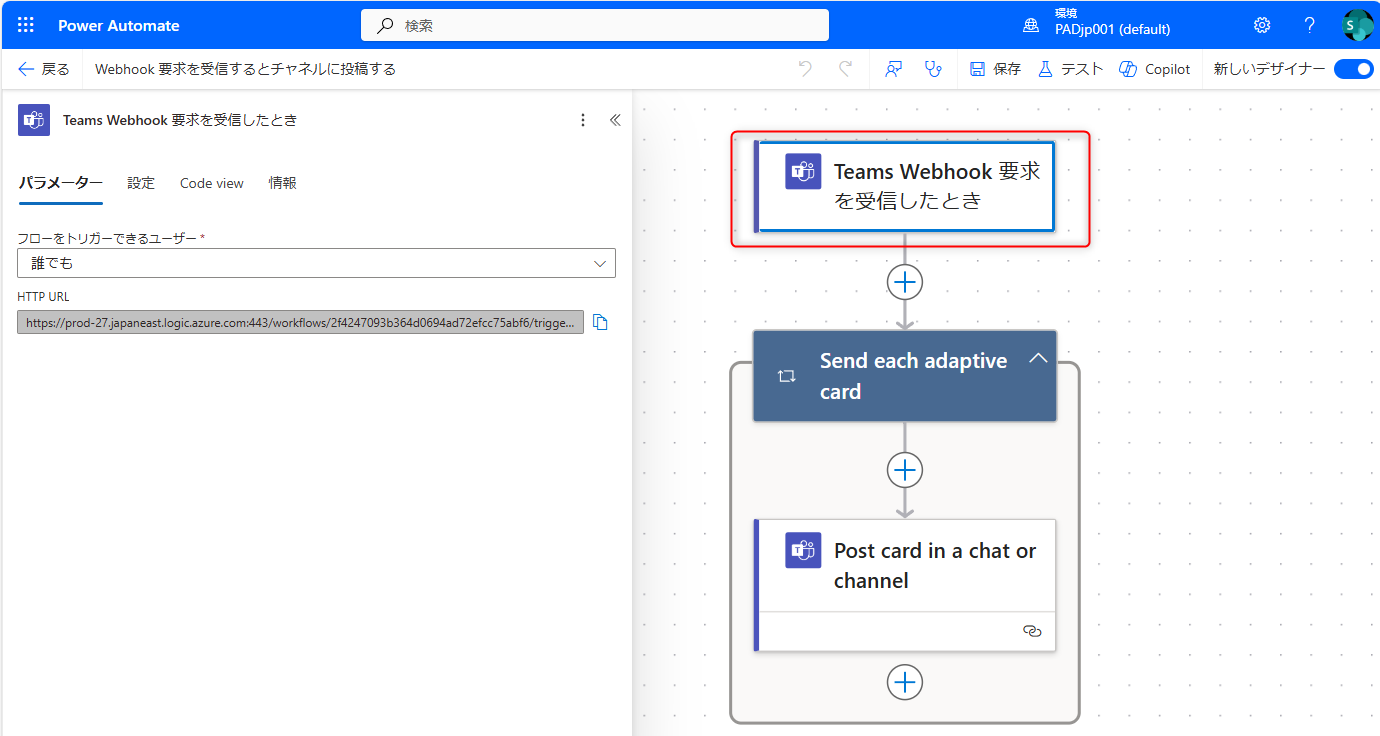The width and height of the screenshot is (1380, 736).
Task: Collapse the Send each adaptive card loop
Action: pyautogui.click(x=1038, y=357)
